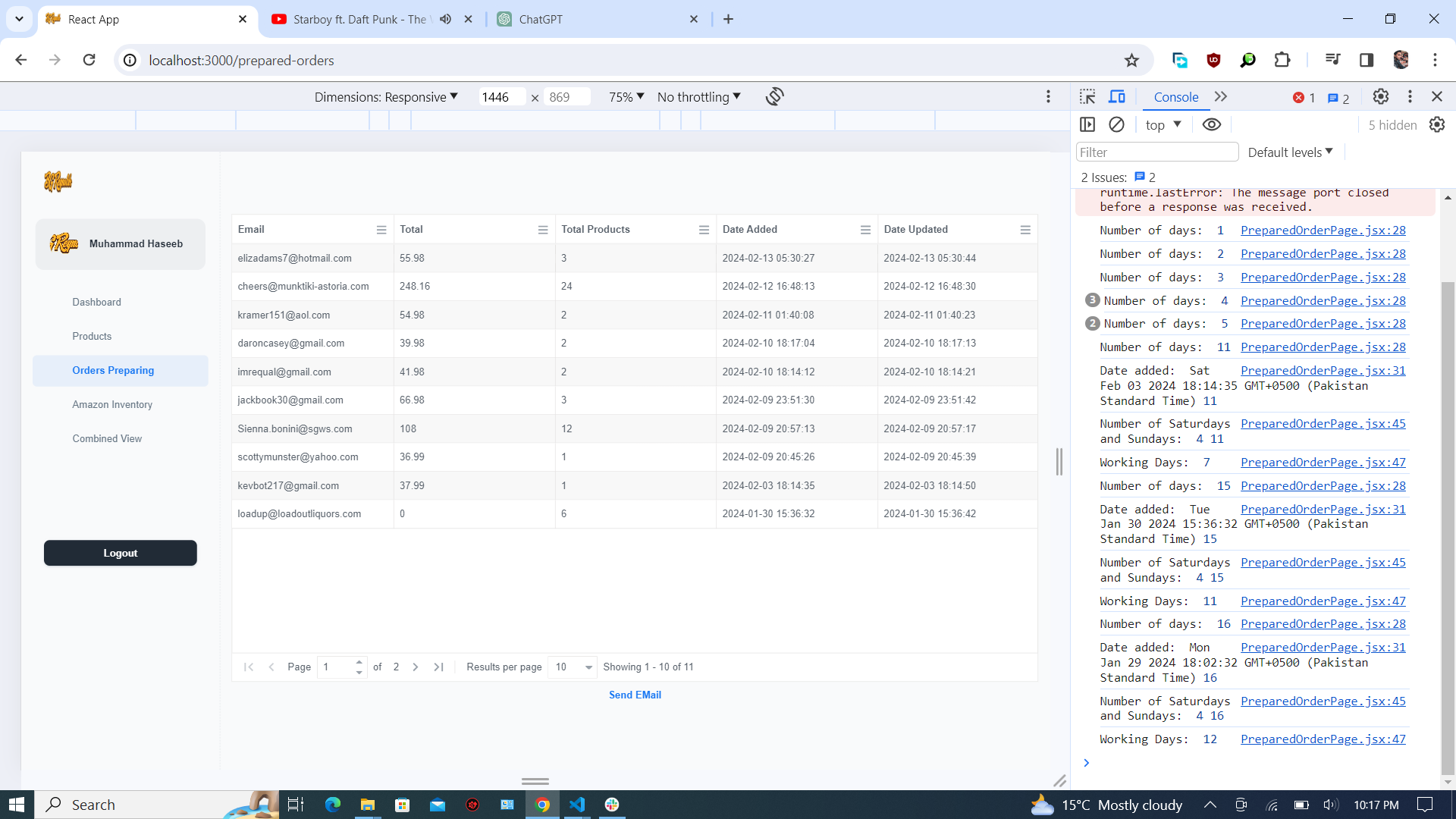Screen dimensions: 1456x819
Task: Click the rotate screen orientation icon
Action: click(x=774, y=96)
